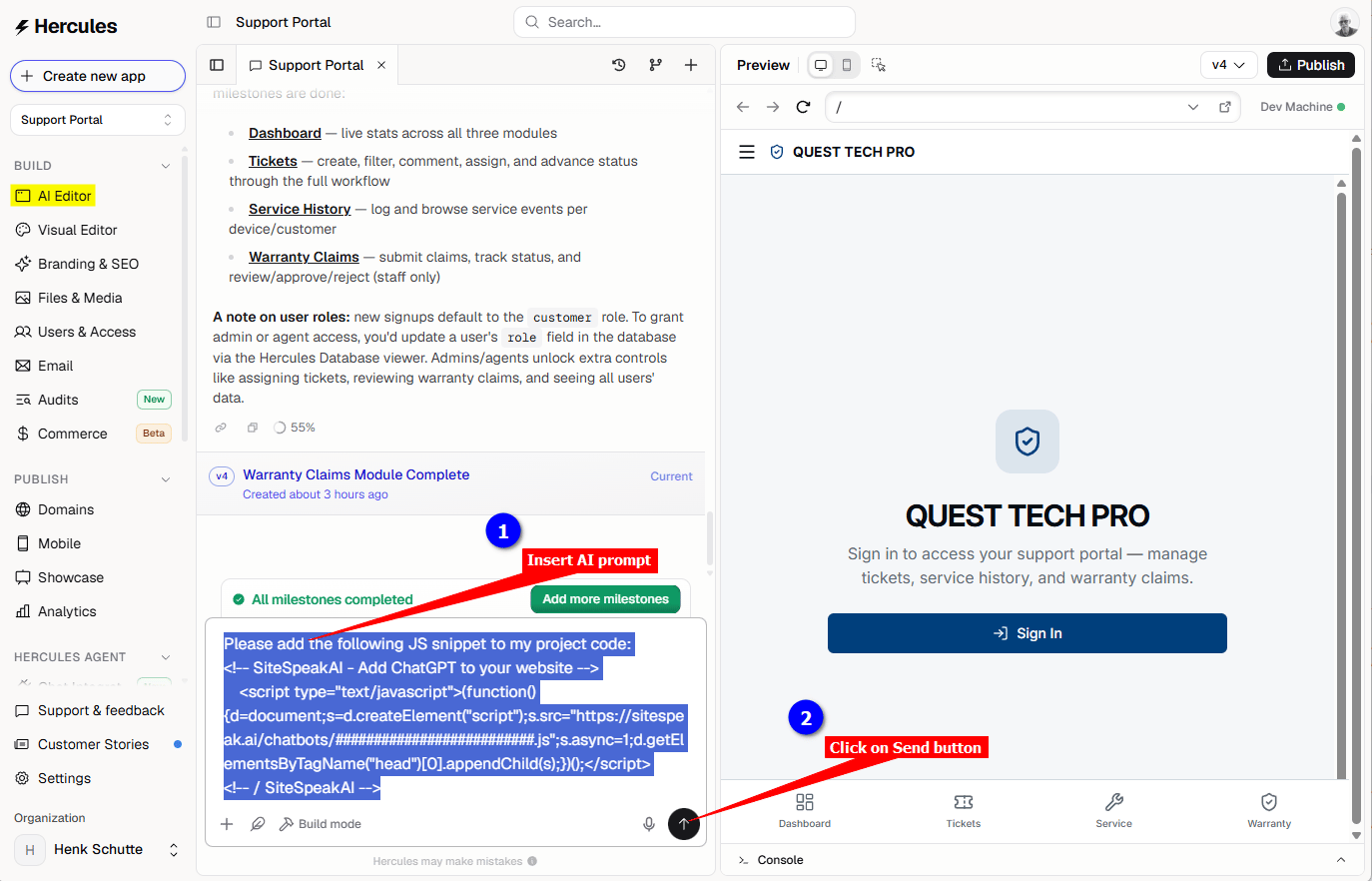Open preview in new window icon

click(1225, 107)
